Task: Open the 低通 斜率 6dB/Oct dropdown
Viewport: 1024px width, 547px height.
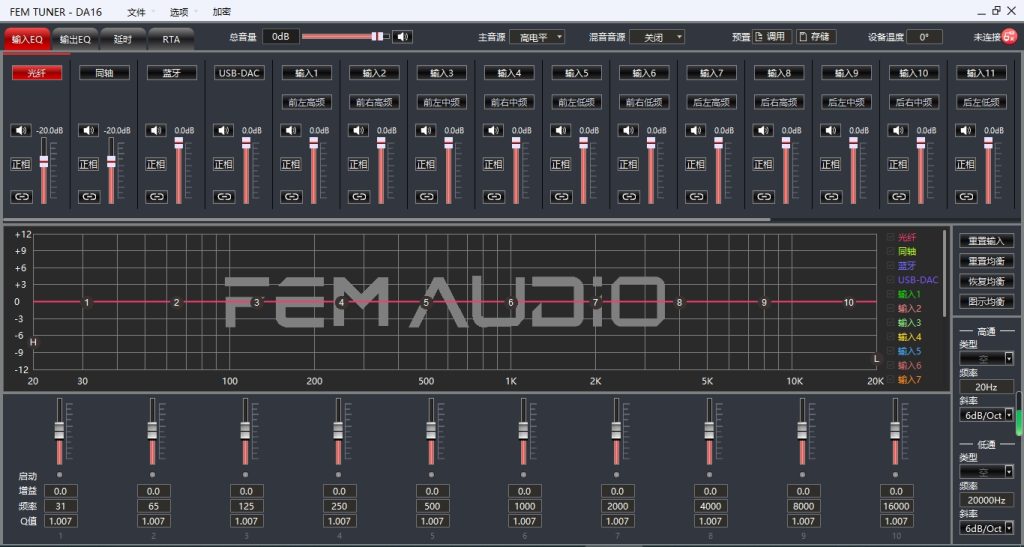Action: [986, 528]
